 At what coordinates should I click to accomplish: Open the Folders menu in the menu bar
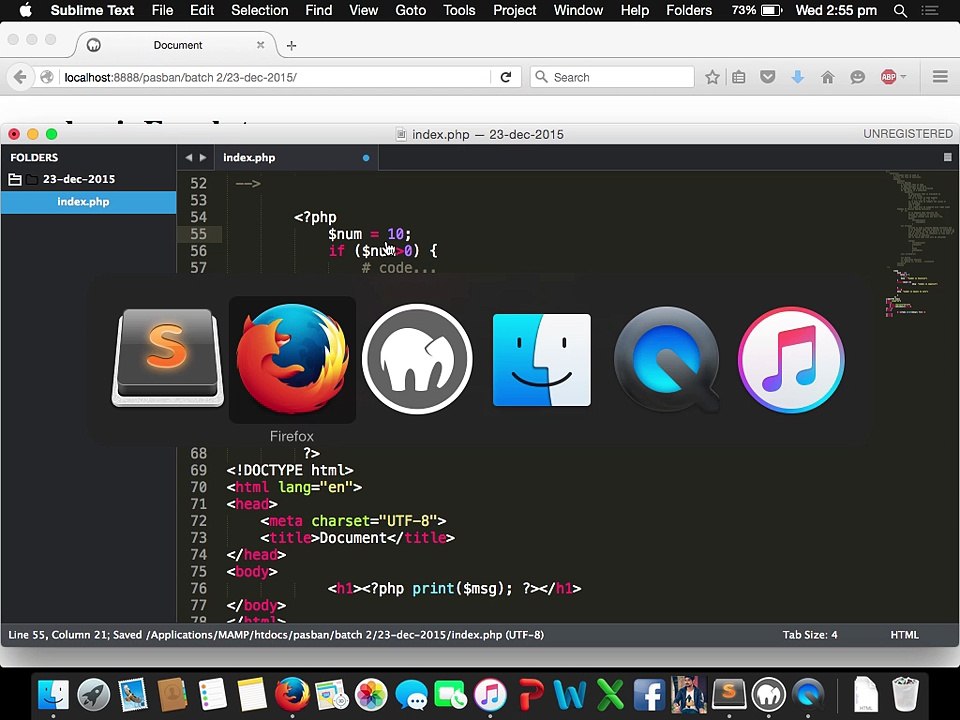tap(689, 10)
